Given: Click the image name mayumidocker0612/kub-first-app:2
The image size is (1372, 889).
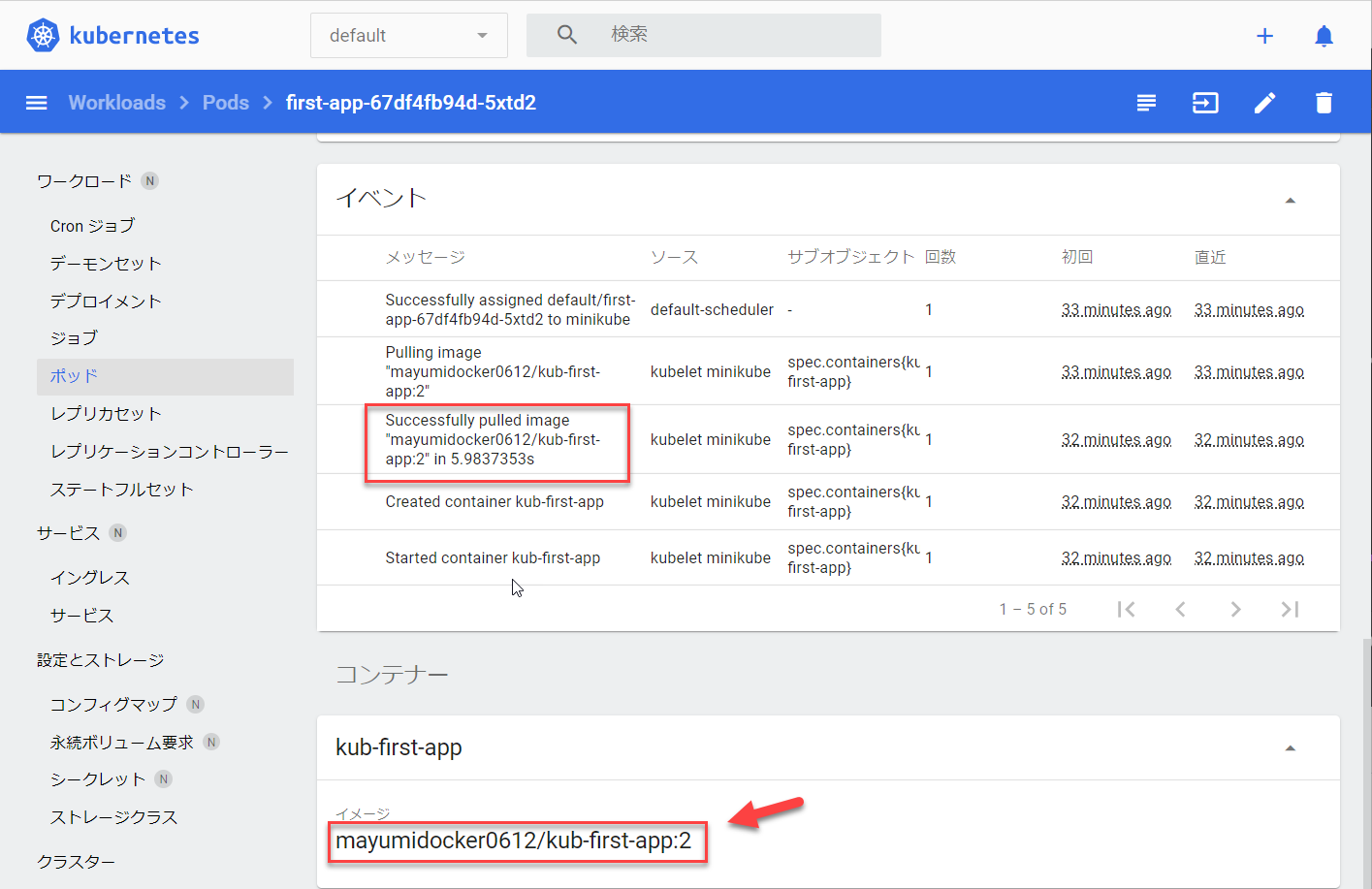Looking at the screenshot, I should [514, 841].
